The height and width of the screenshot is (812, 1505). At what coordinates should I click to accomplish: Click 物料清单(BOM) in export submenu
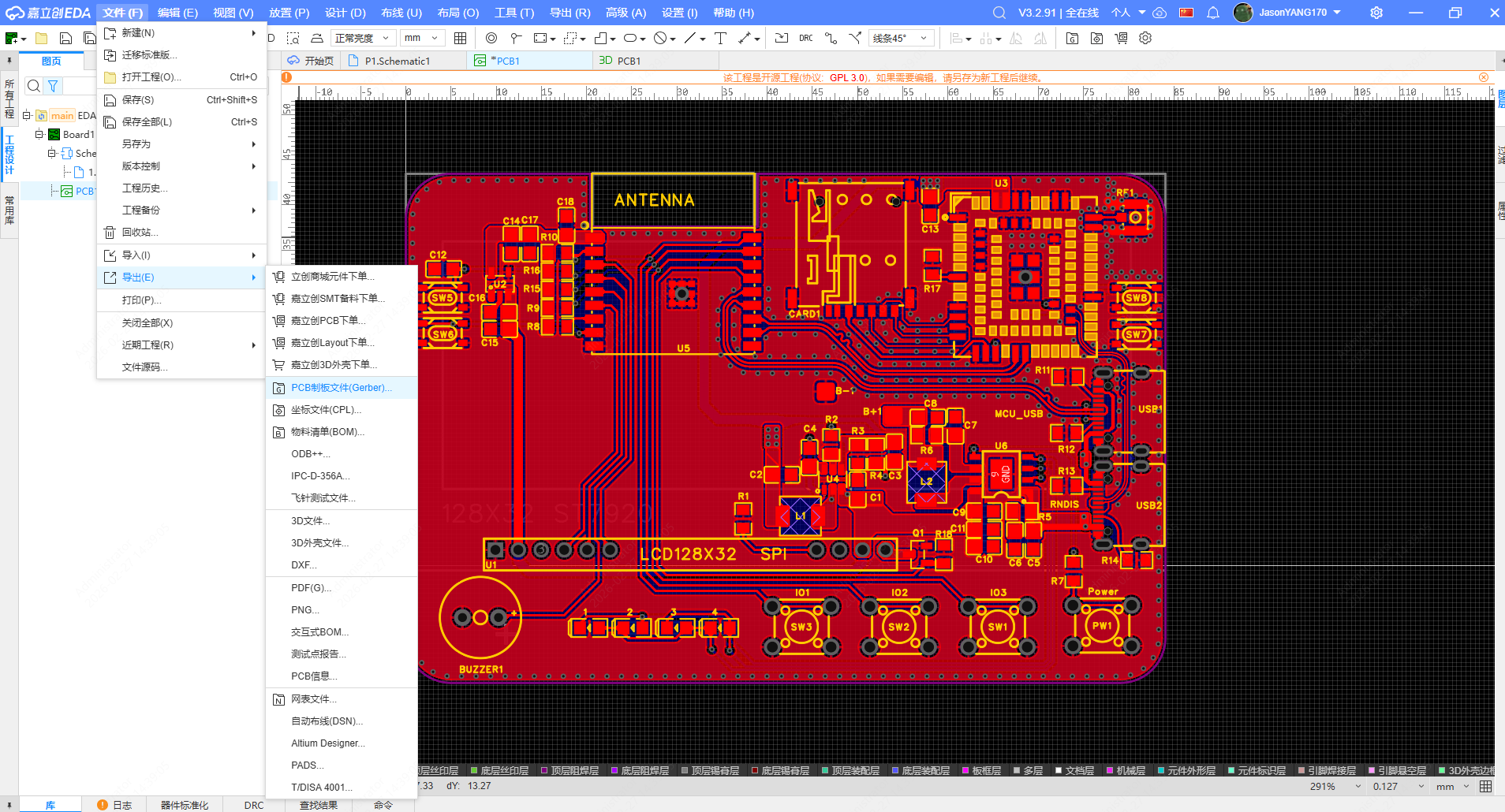click(x=327, y=432)
